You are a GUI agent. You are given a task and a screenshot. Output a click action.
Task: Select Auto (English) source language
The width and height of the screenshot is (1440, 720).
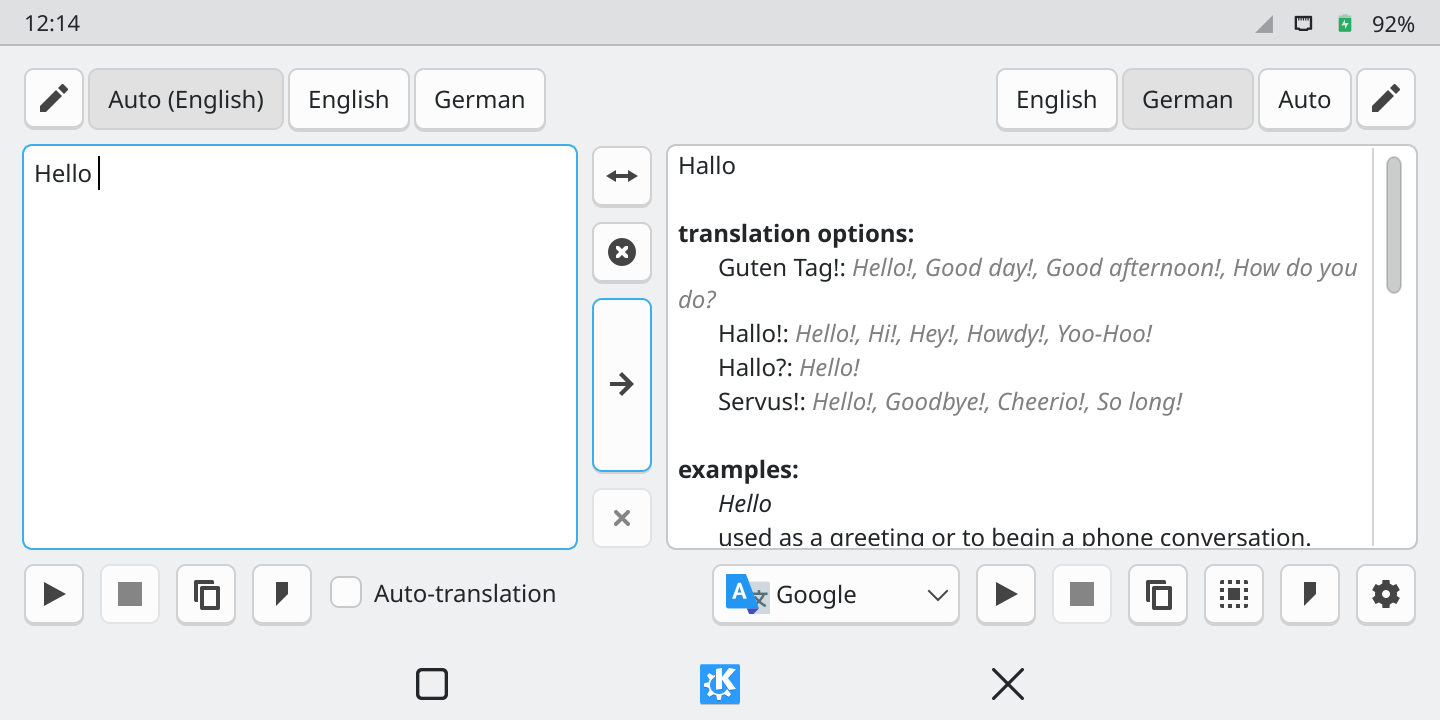(186, 99)
